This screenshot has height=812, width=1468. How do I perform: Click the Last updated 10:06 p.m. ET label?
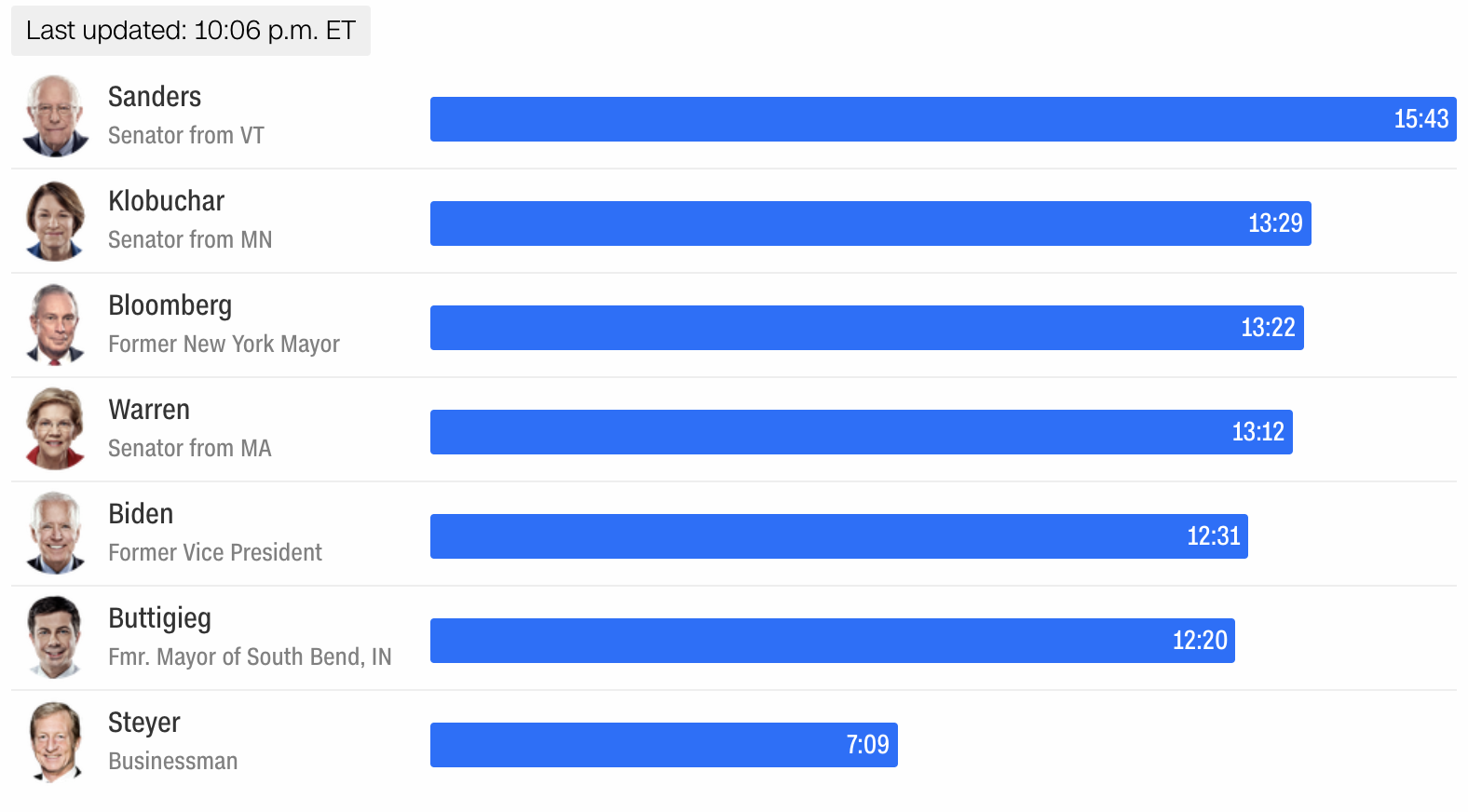tap(191, 31)
